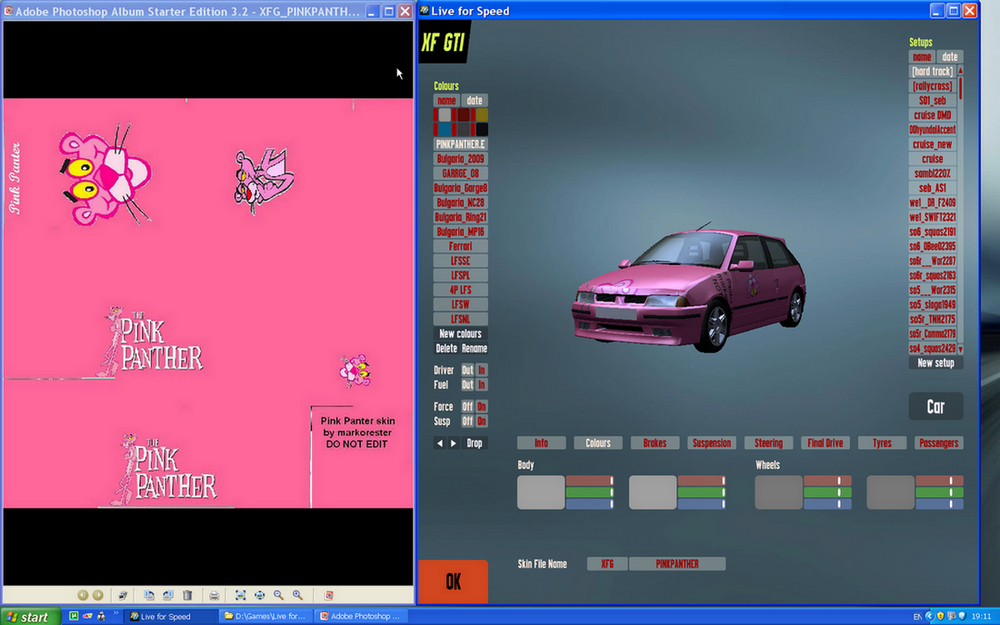Image resolution: width=1000 pixels, height=625 pixels.
Task: Click the printer icon in Album toolbar
Action: coord(214,595)
